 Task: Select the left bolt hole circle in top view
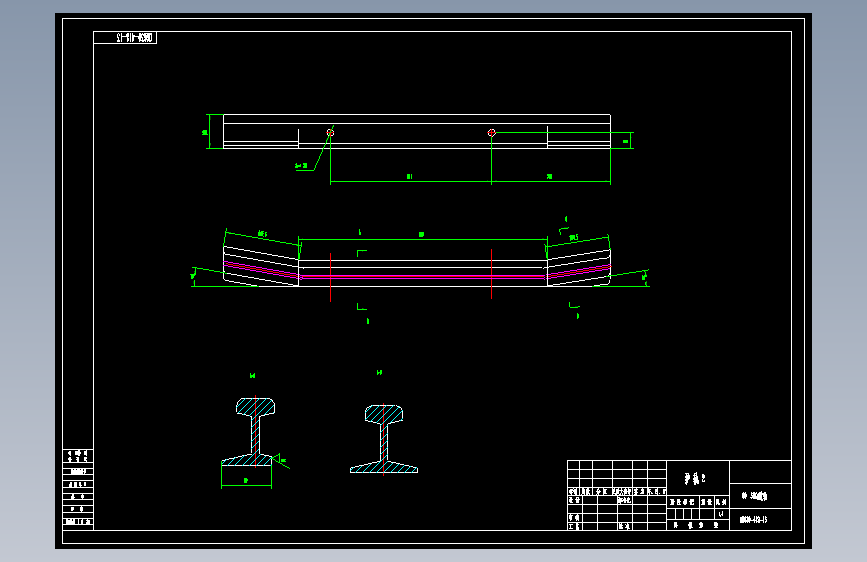coord(330,133)
